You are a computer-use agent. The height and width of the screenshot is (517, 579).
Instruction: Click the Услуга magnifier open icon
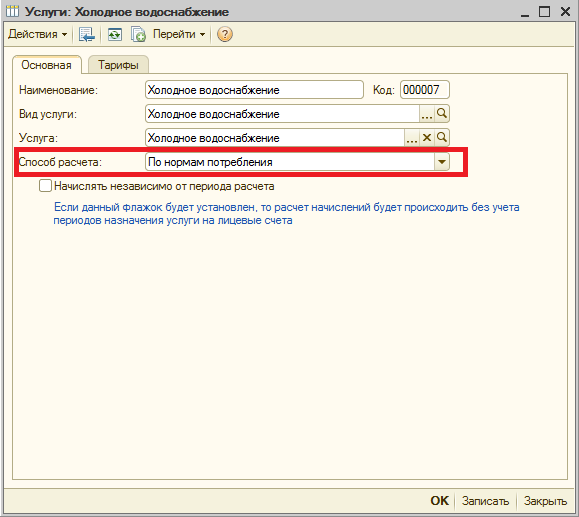tap(442, 138)
